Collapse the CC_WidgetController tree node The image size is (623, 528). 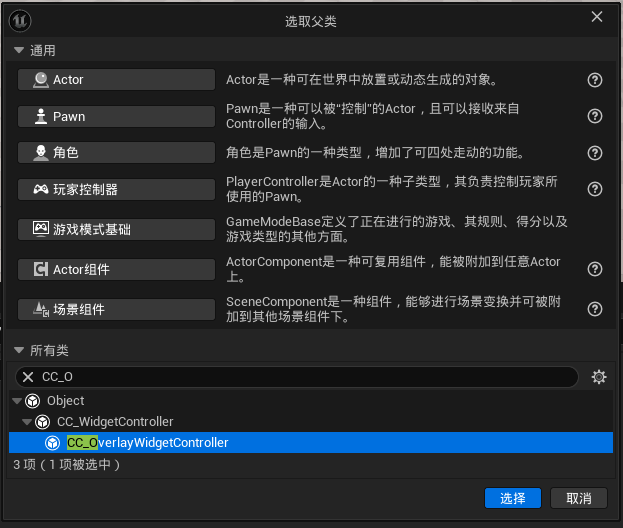pyautogui.click(x=27, y=422)
